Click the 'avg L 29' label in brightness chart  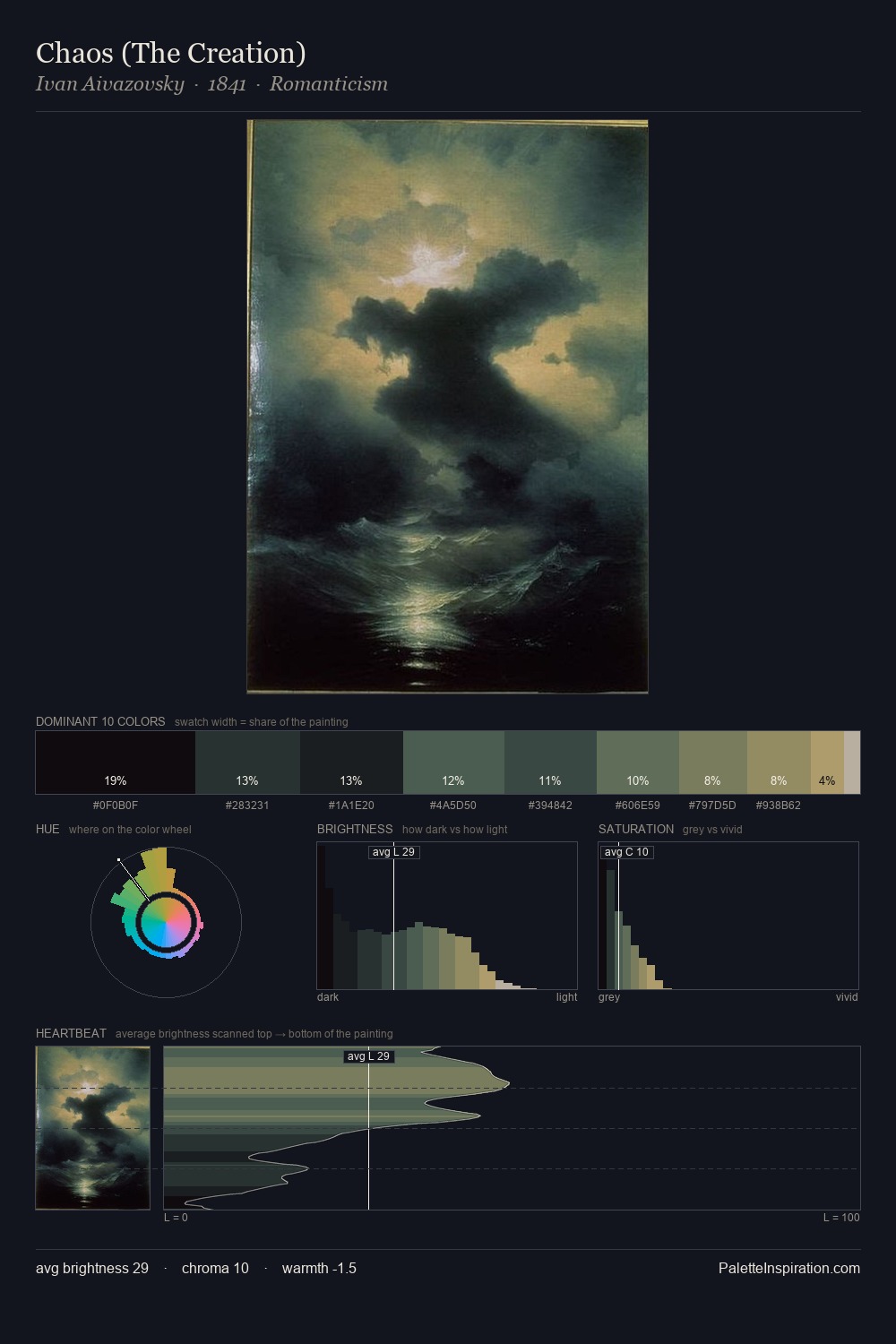(x=394, y=852)
